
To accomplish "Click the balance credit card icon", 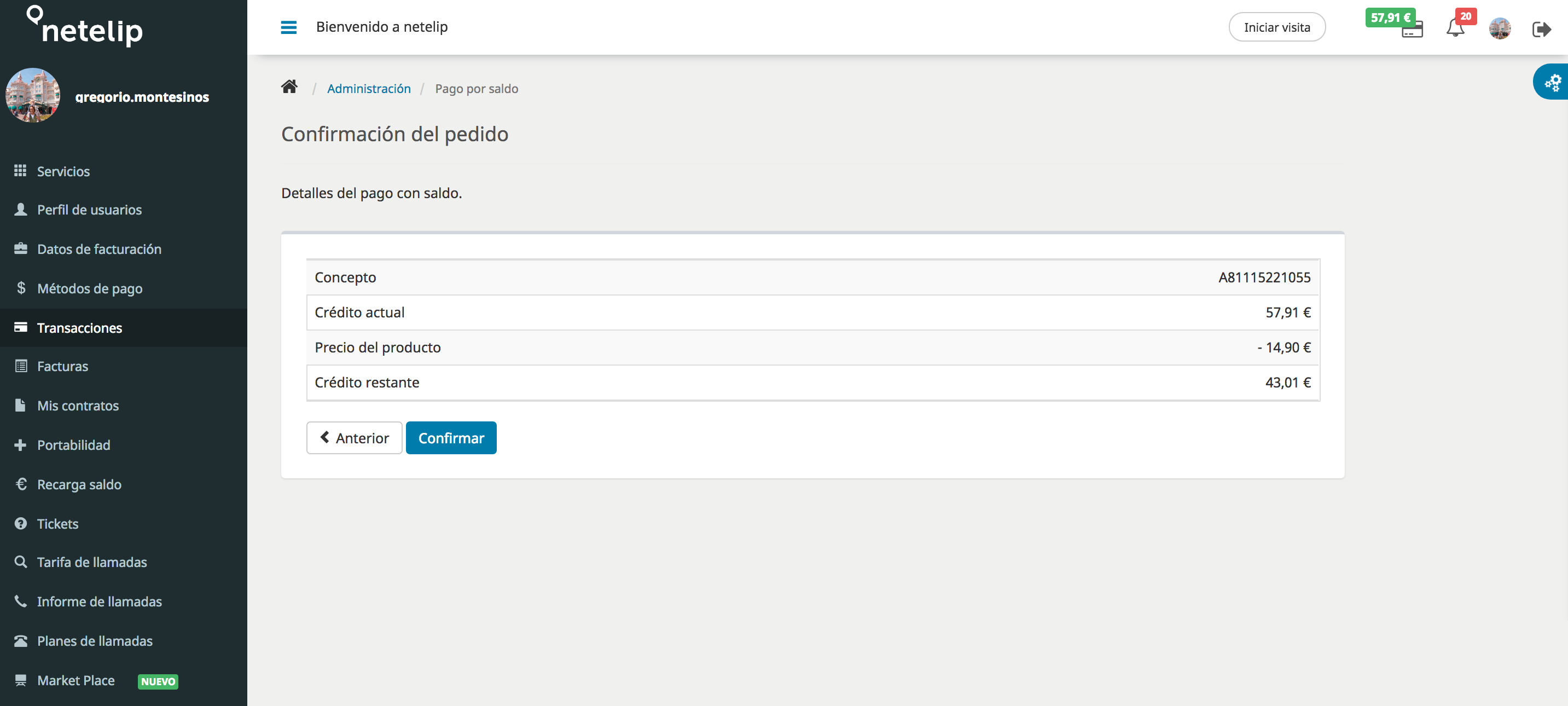I will click(1412, 30).
